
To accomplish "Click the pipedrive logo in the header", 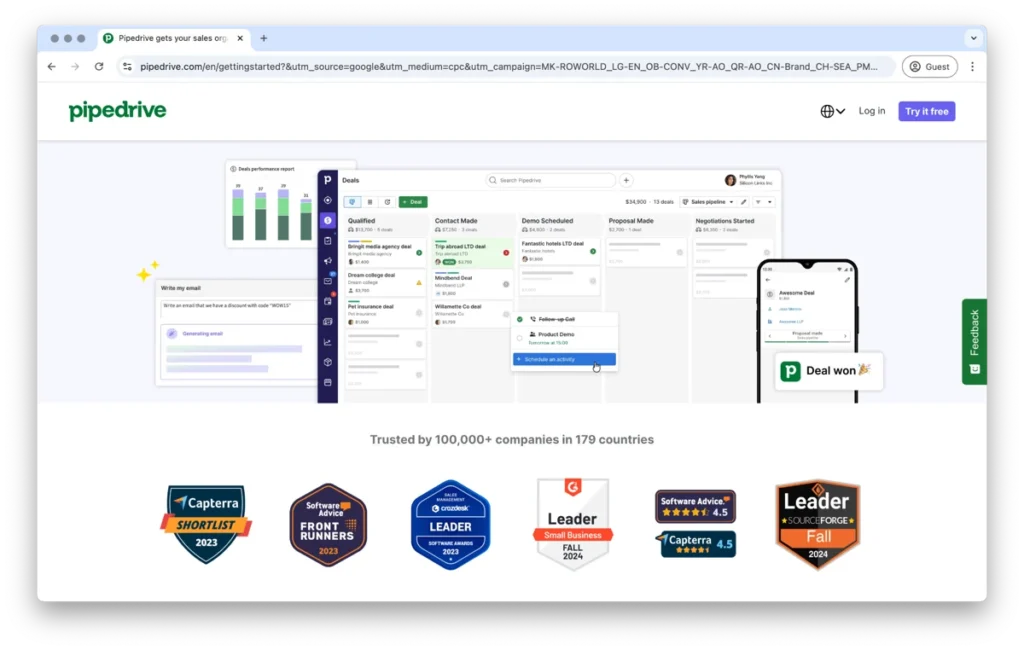I will 118,110.
